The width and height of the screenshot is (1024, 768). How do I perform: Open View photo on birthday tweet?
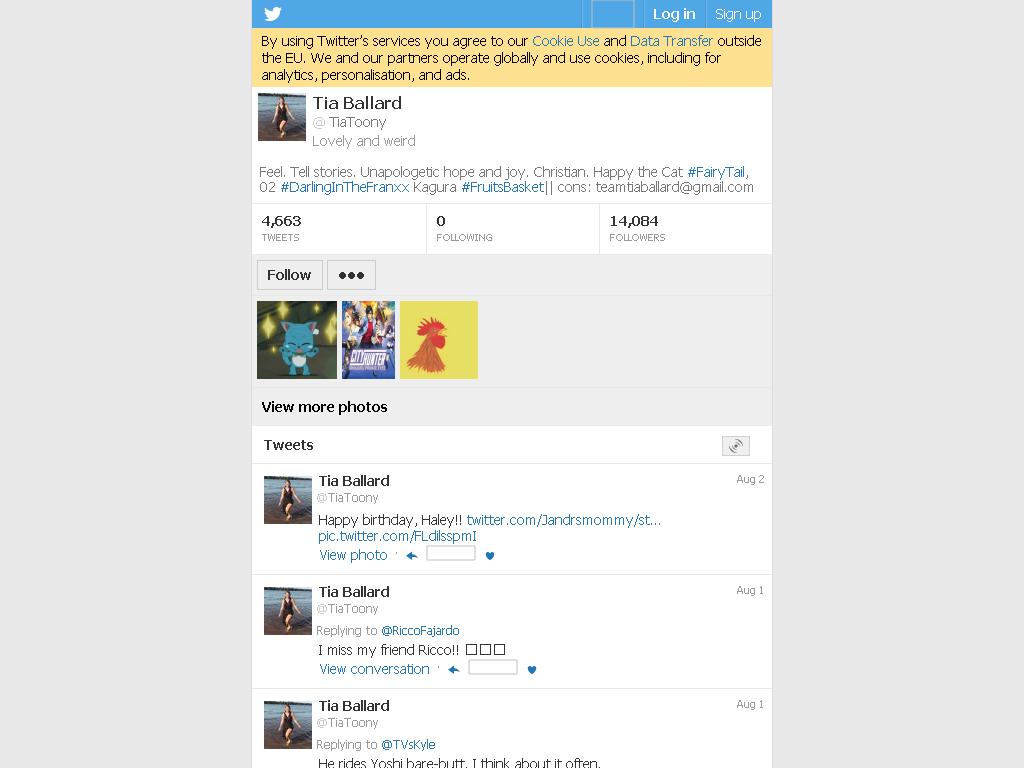click(x=353, y=555)
